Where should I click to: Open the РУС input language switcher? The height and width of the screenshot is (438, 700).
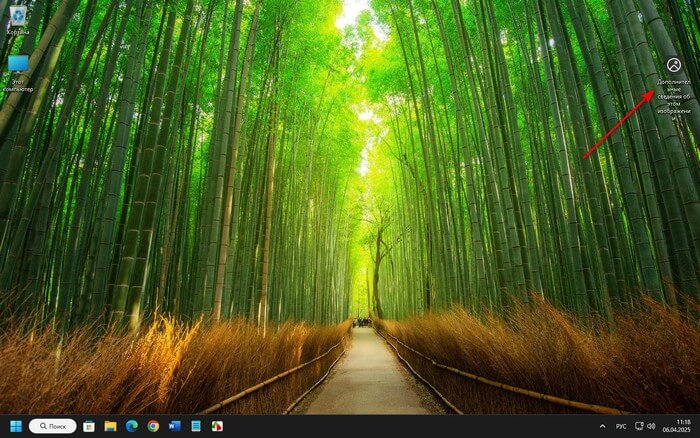[620, 426]
